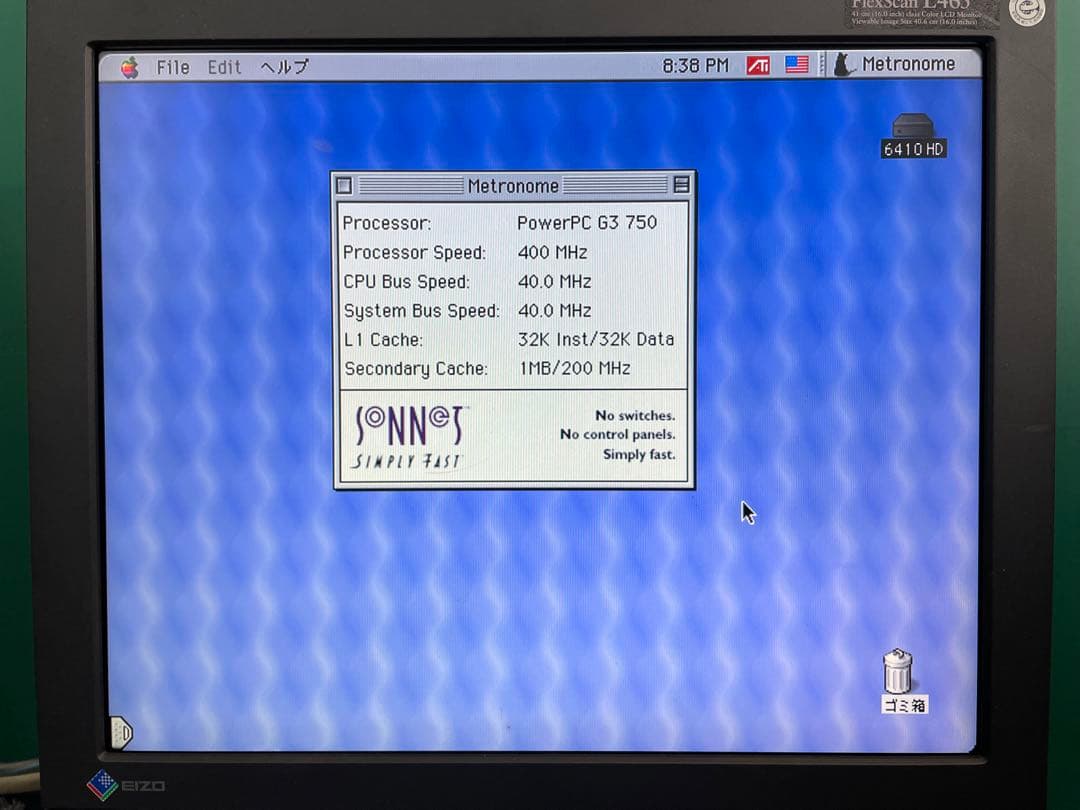Click the Metronome window title bar
This screenshot has height=810, width=1080.
(x=512, y=186)
